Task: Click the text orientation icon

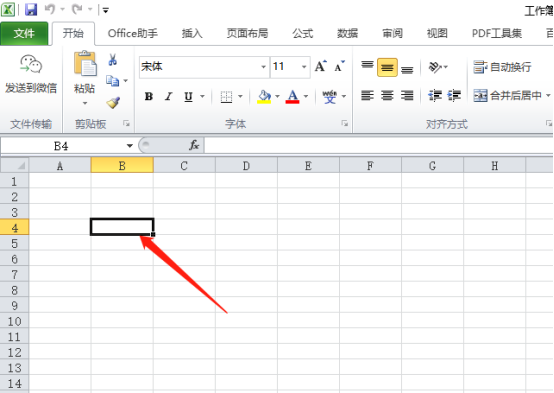Action: point(435,67)
